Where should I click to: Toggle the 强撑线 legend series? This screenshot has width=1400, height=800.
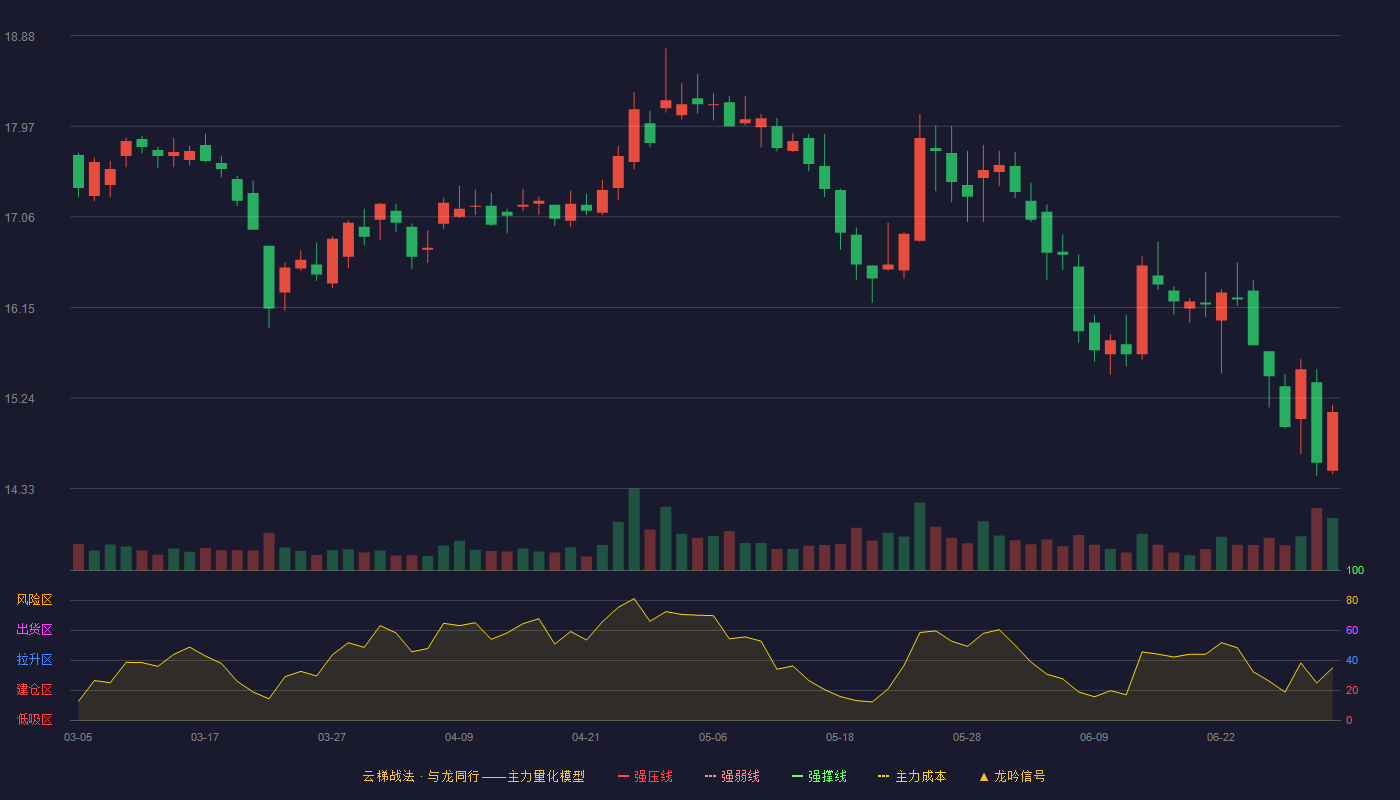[x=819, y=776]
